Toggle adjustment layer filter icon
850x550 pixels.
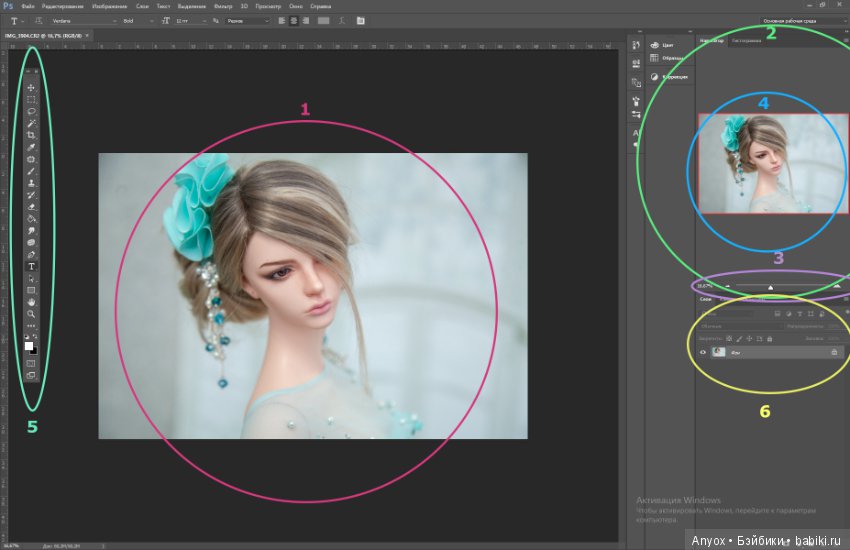click(x=788, y=314)
